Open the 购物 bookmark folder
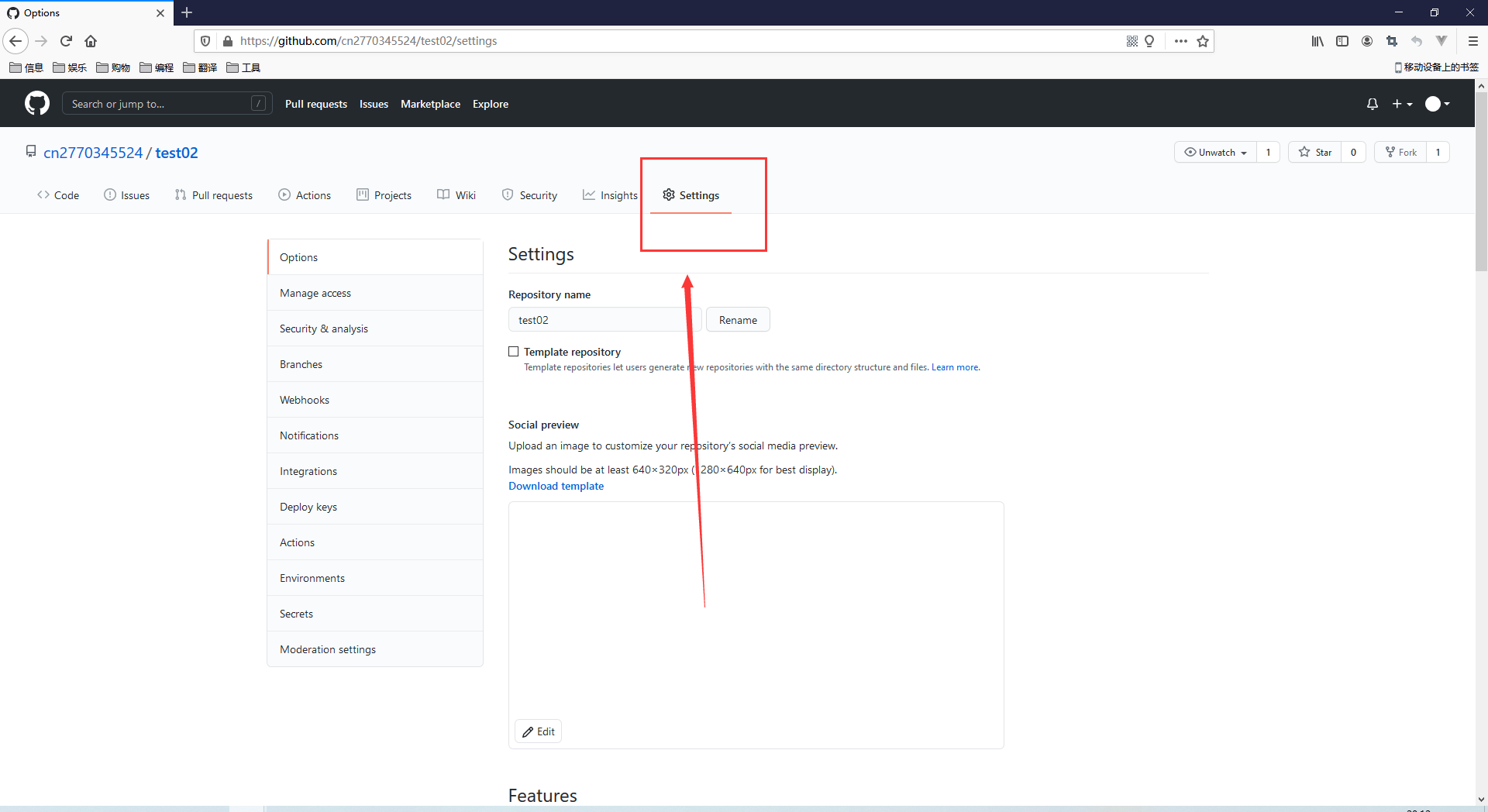Screen dimensions: 1488x812 pyautogui.click(x=113, y=67)
